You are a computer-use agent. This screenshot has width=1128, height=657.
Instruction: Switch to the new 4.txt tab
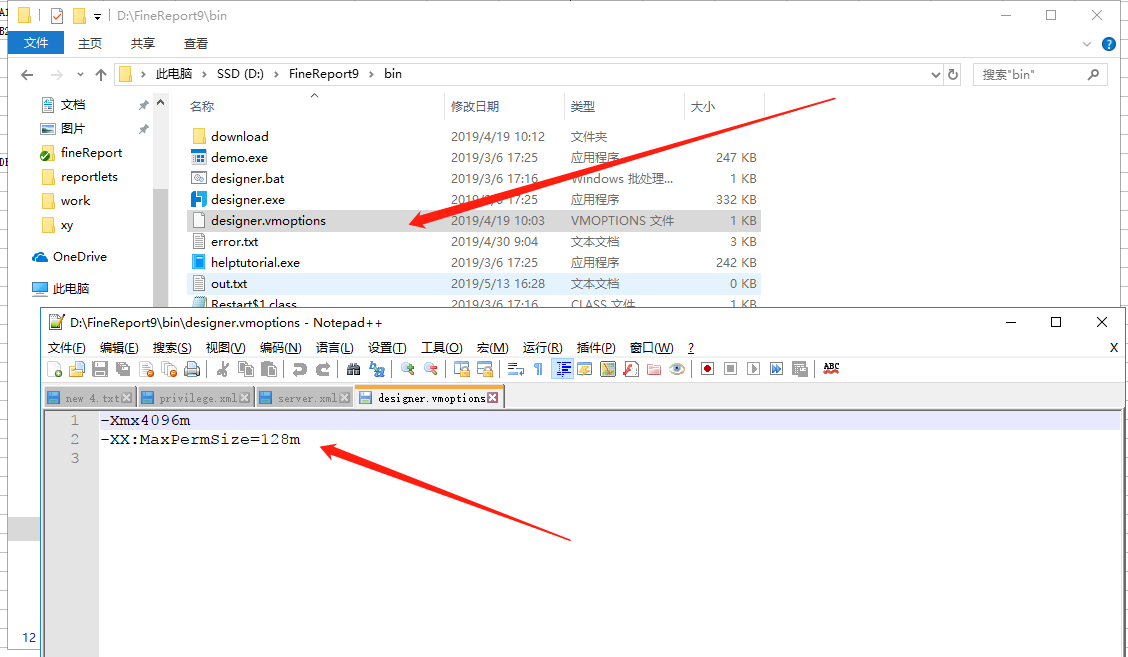pyautogui.click(x=89, y=398)
